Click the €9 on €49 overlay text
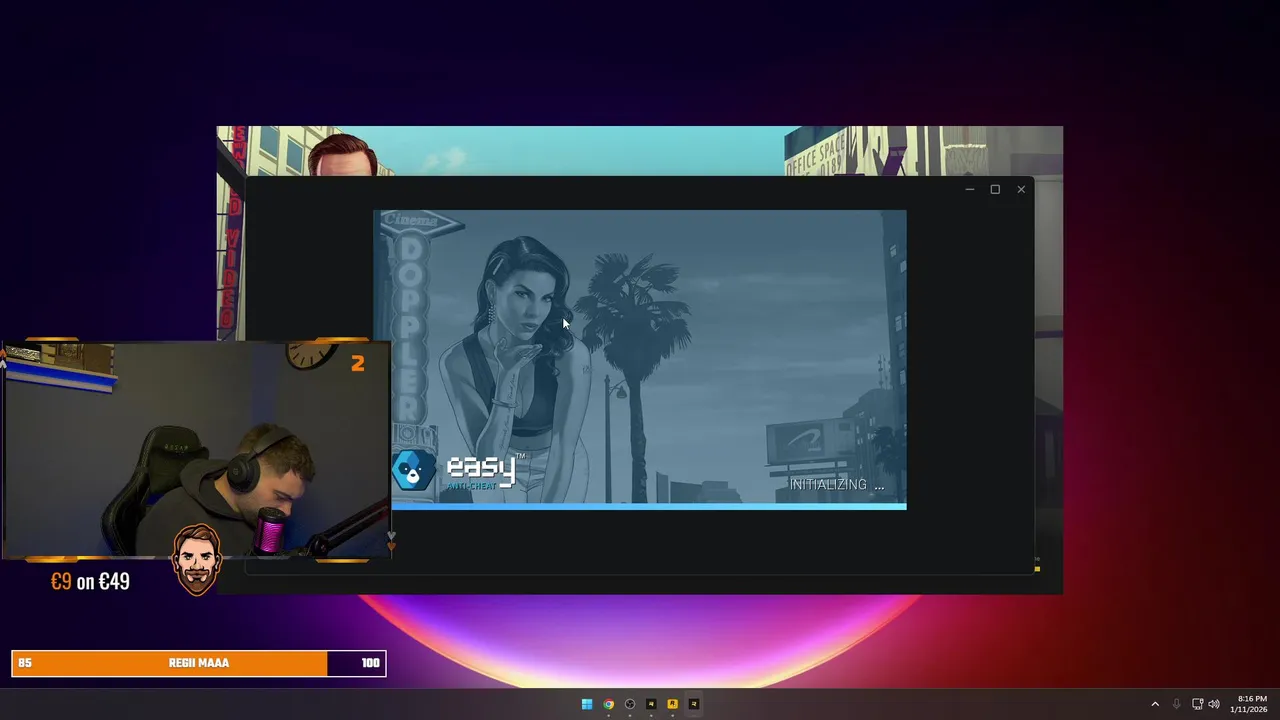 click(x=90, y=581)
